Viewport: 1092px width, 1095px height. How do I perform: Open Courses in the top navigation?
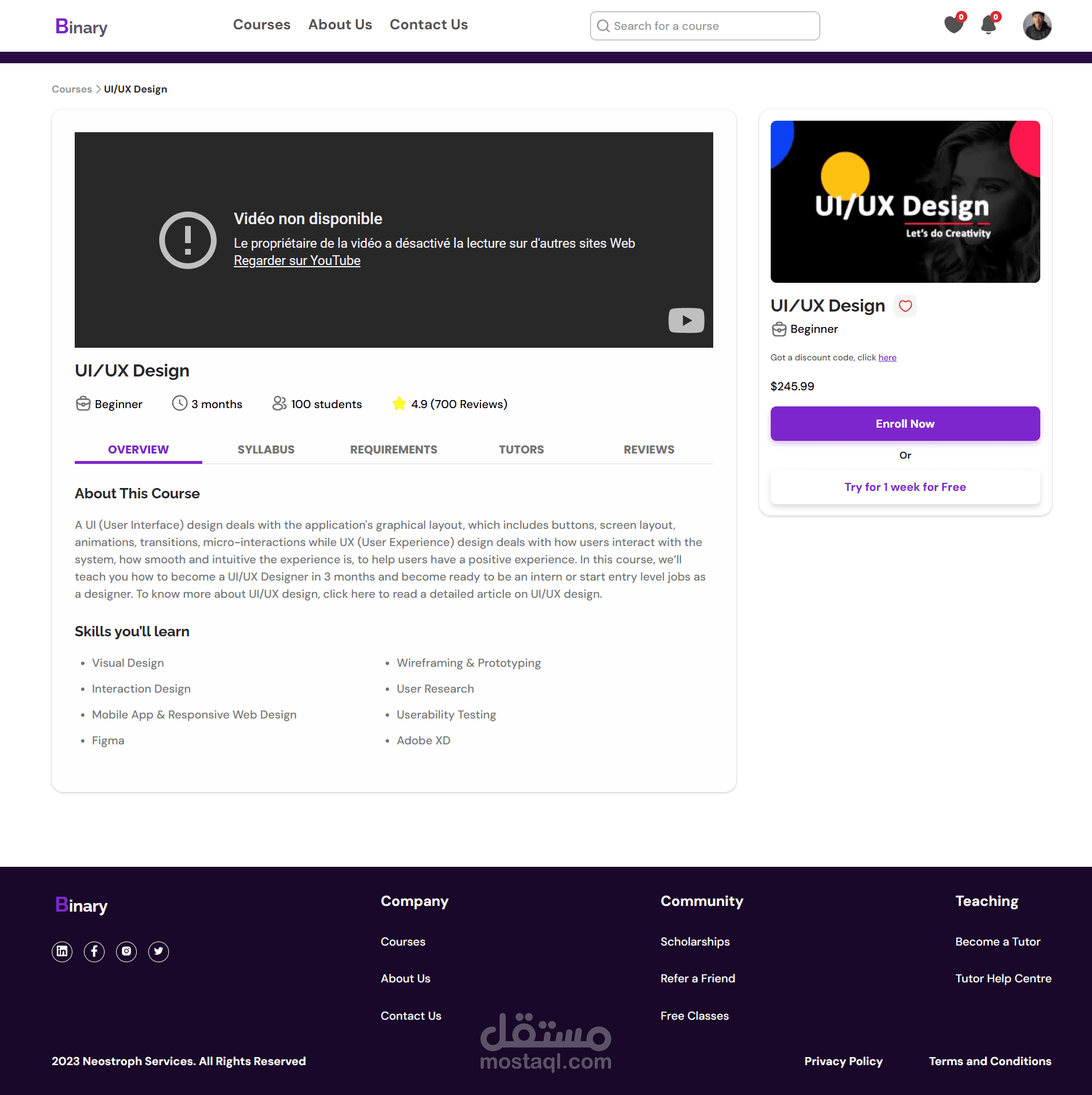click(262, 25)
